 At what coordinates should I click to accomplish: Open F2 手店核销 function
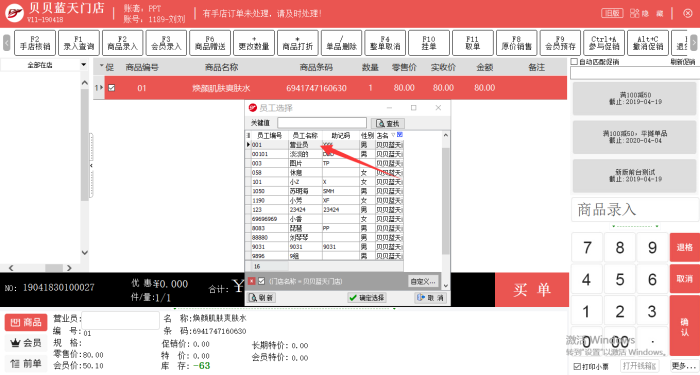pos(35,43)
